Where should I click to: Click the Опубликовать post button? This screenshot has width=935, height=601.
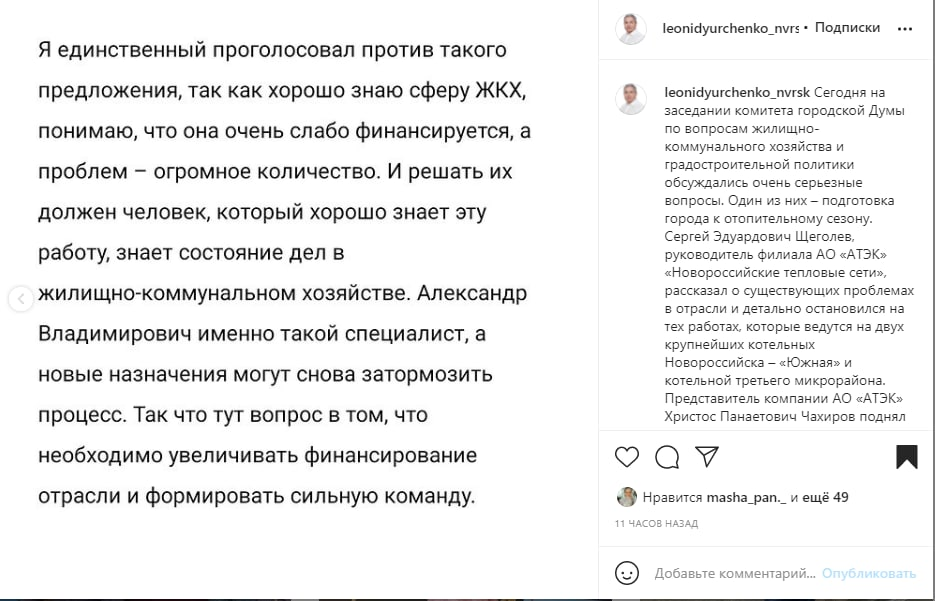(x=869, y=574)
